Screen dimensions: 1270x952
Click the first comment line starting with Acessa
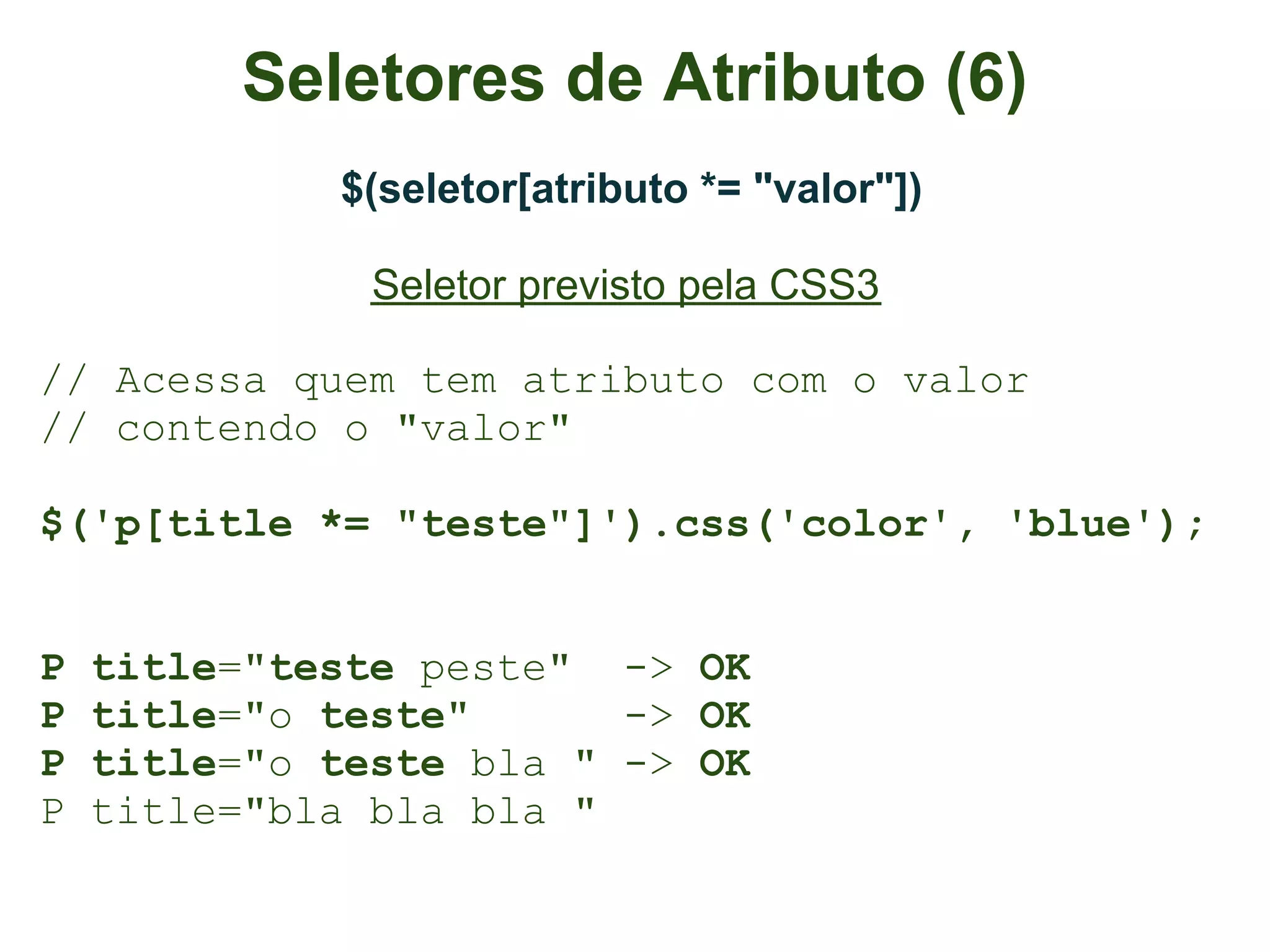tap(535, 381)
